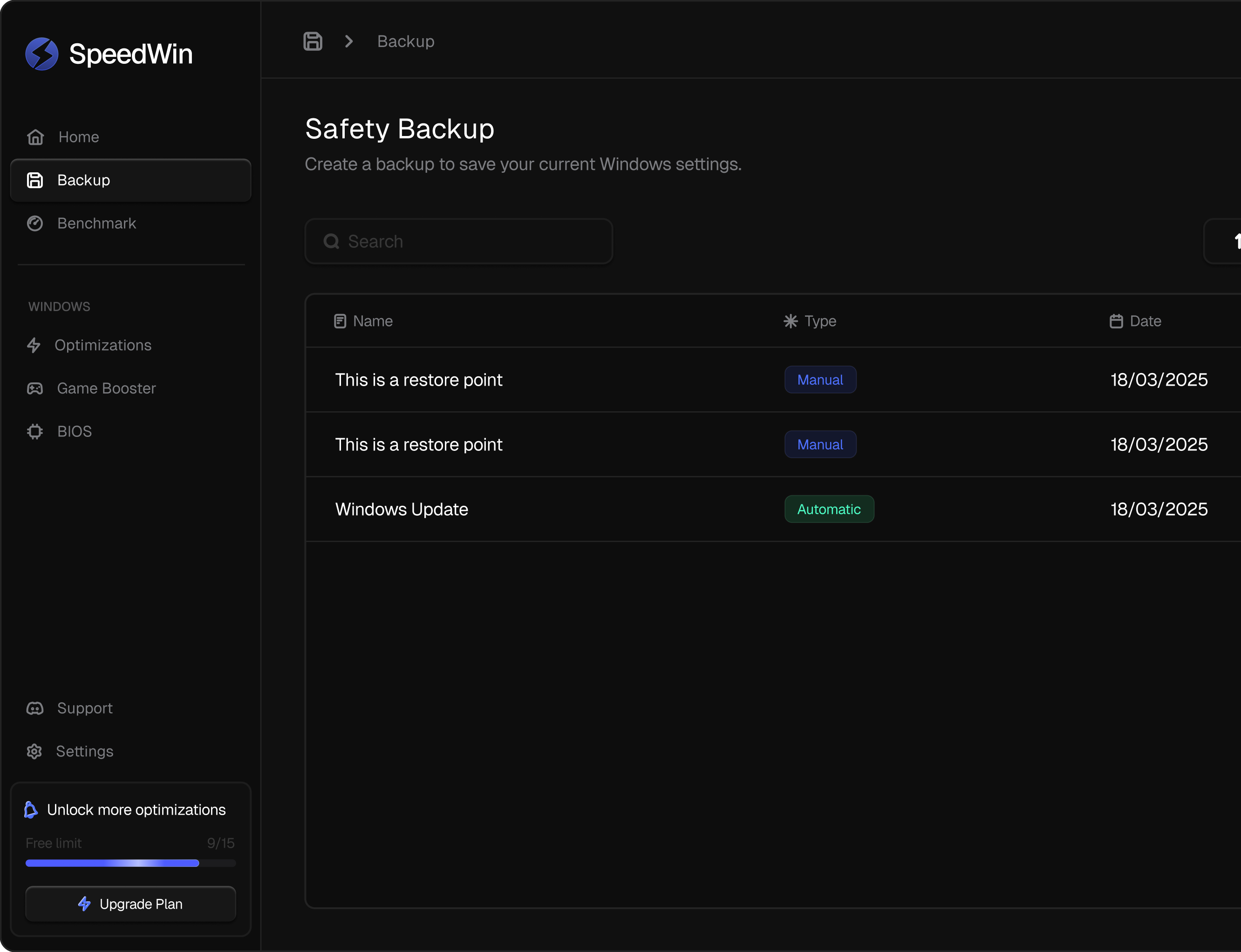The width and height of the screenshot is (1241, 952).
Task: Click the Automatic badge on Windows Update
Action: tap(828, 510)
